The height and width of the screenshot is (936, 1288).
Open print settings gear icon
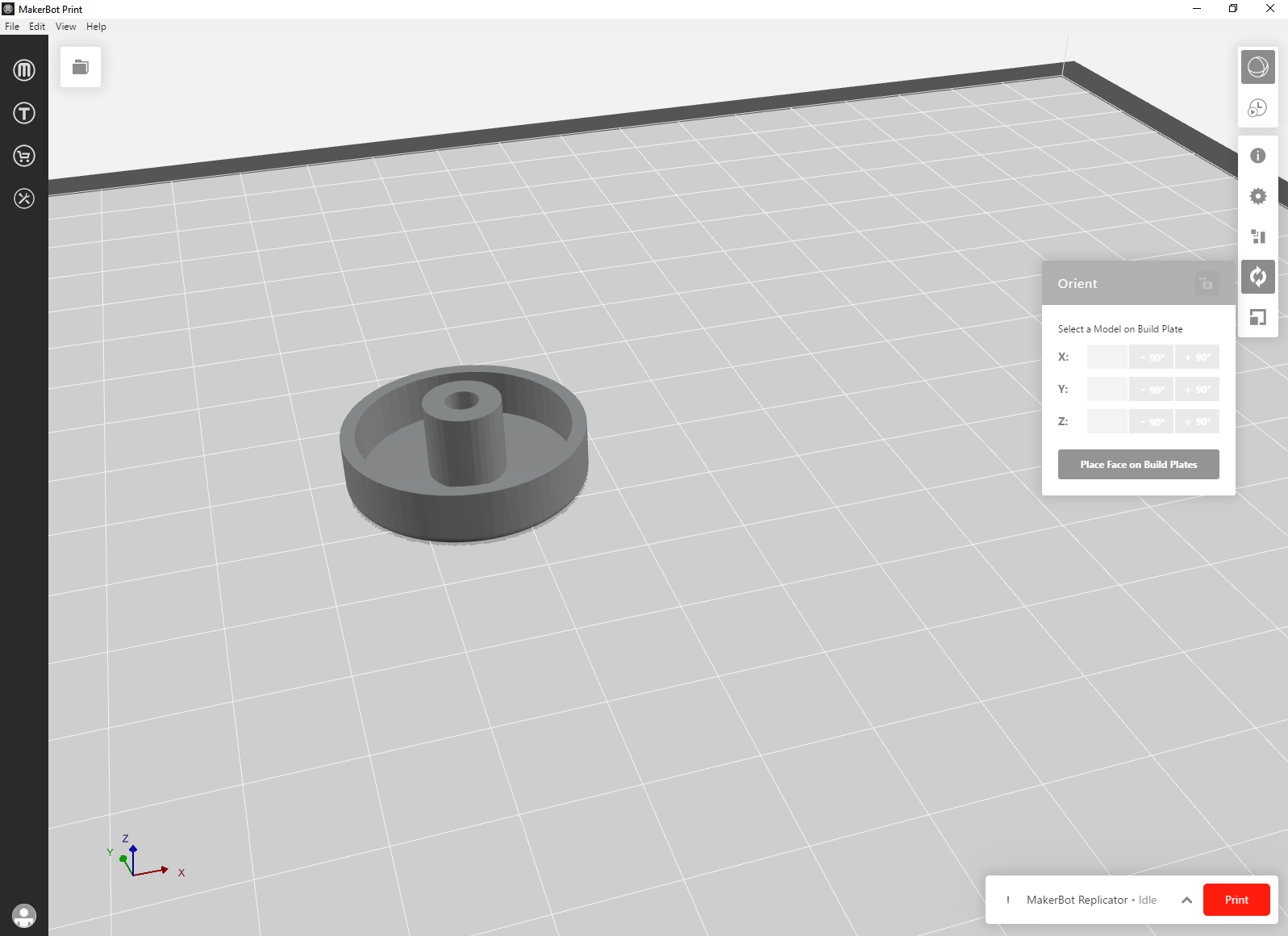[x=1257, y=196]
